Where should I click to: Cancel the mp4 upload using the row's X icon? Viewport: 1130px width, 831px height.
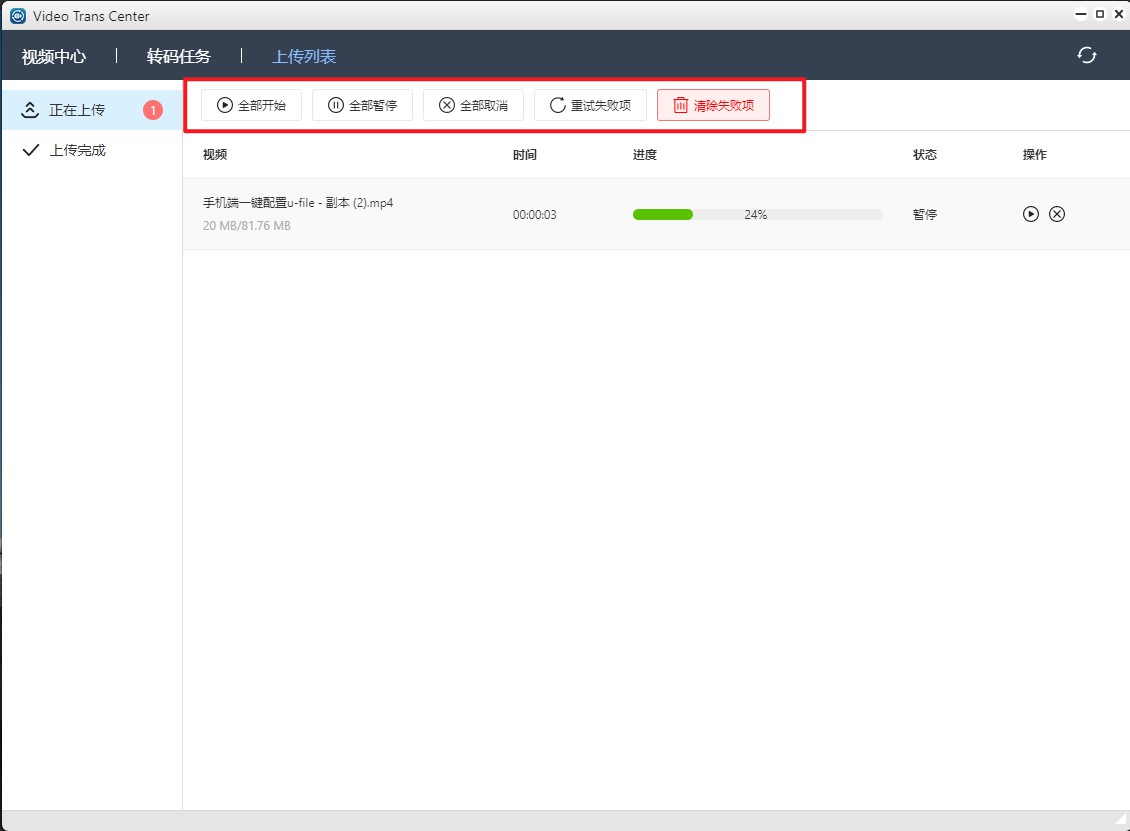(1057, 214)
